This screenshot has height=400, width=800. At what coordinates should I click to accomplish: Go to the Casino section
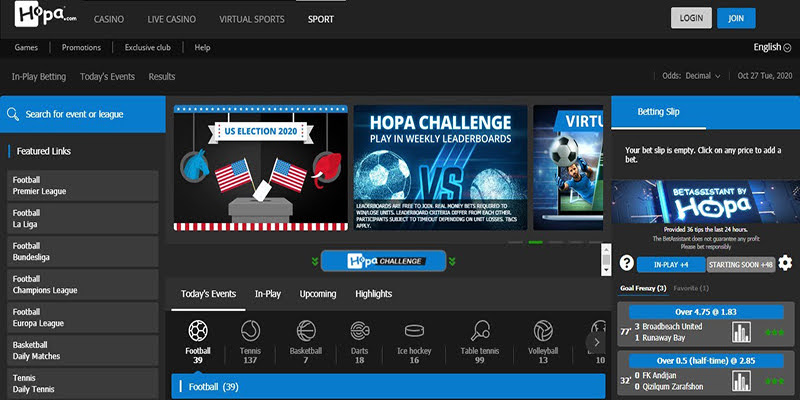point(109,19)
